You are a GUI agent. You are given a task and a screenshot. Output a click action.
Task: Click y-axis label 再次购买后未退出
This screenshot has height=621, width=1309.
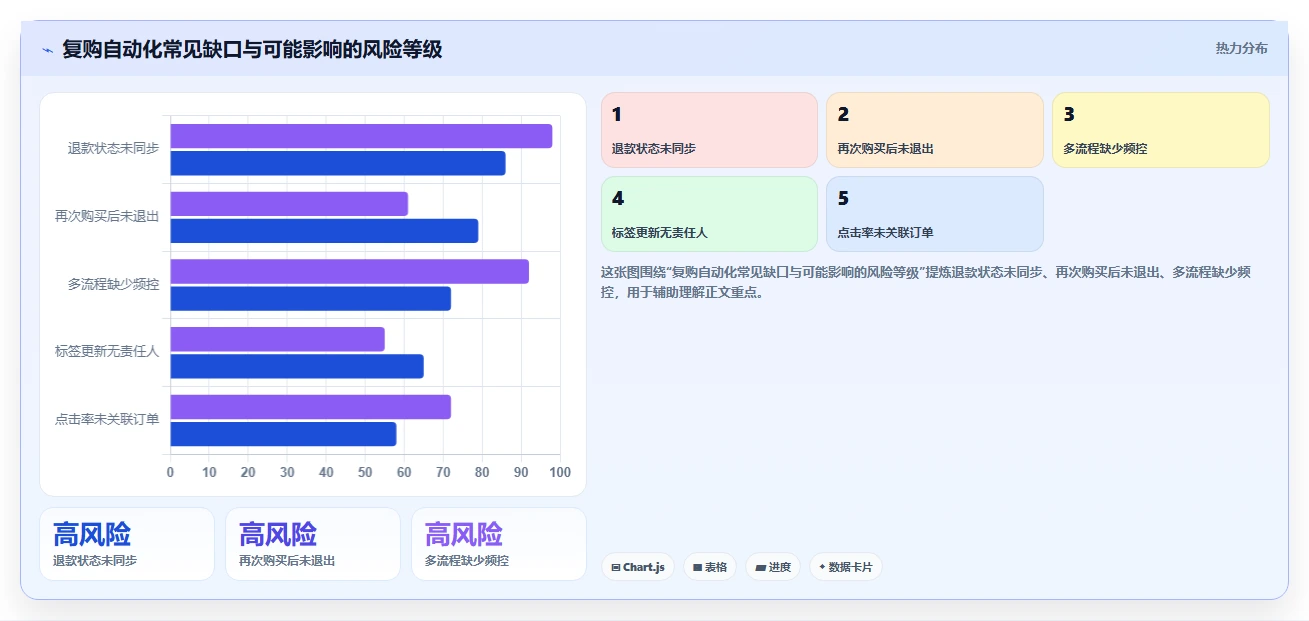107,216
